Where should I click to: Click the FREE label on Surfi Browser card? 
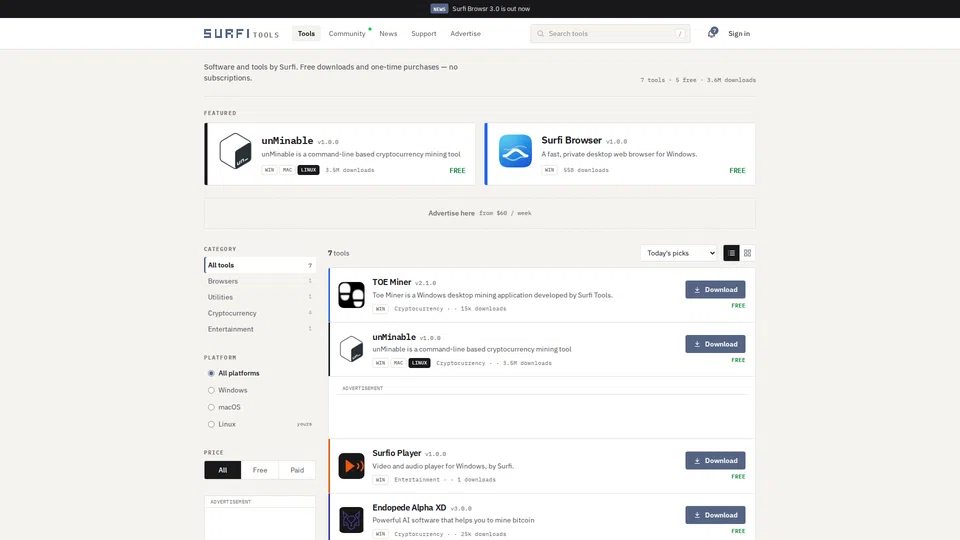pyautogui.click(x=737, y=171)
